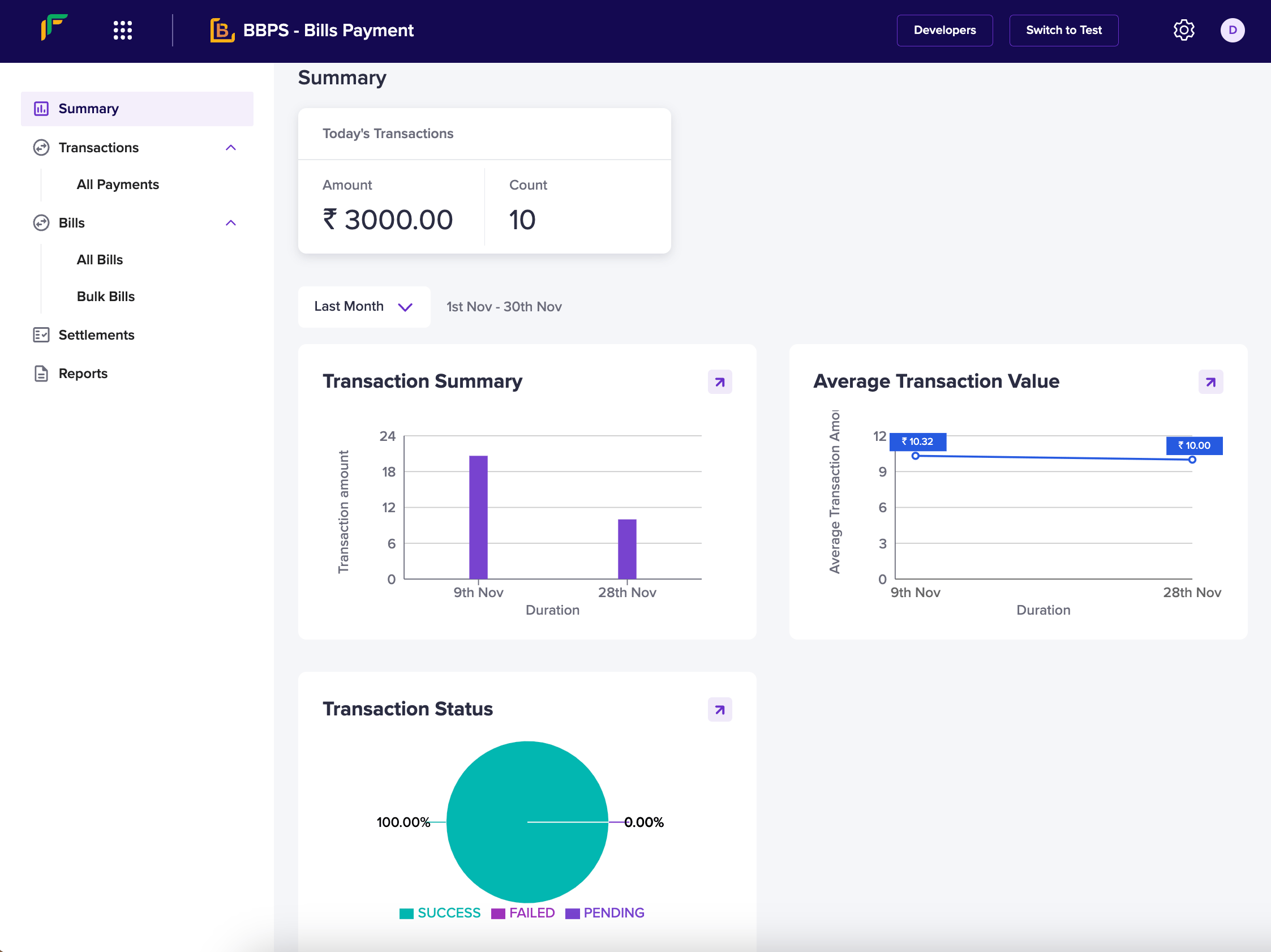This screenshot has width=1271, height=952.
Task: Collapse the Bills section chevron
Action: coord(231,223)
